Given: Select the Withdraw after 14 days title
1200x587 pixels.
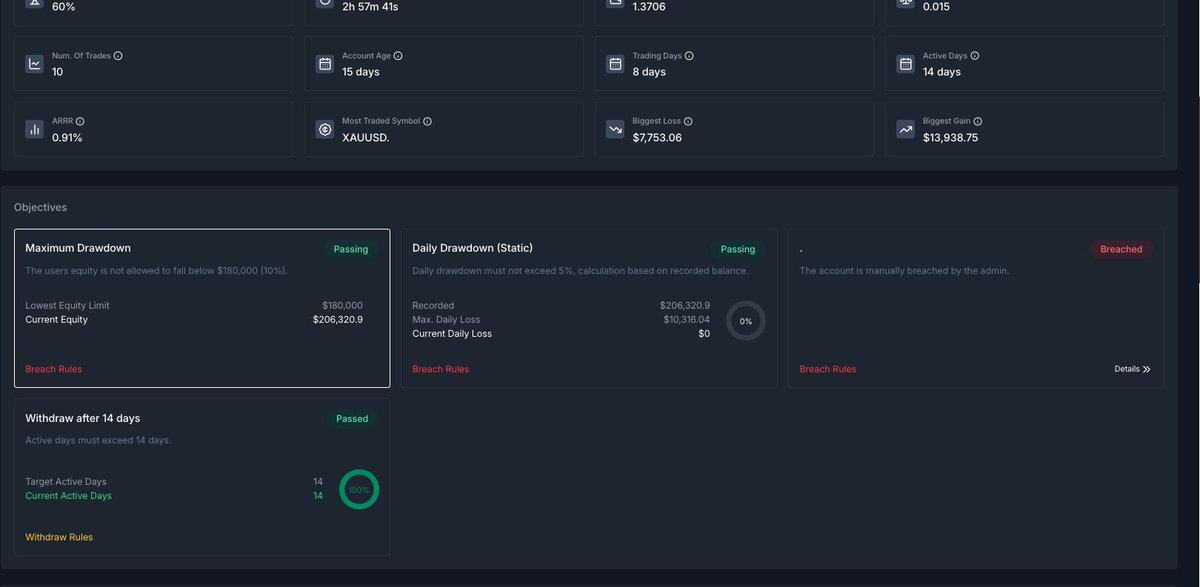Looking at the screenshot, I should [x=83, y=418].
